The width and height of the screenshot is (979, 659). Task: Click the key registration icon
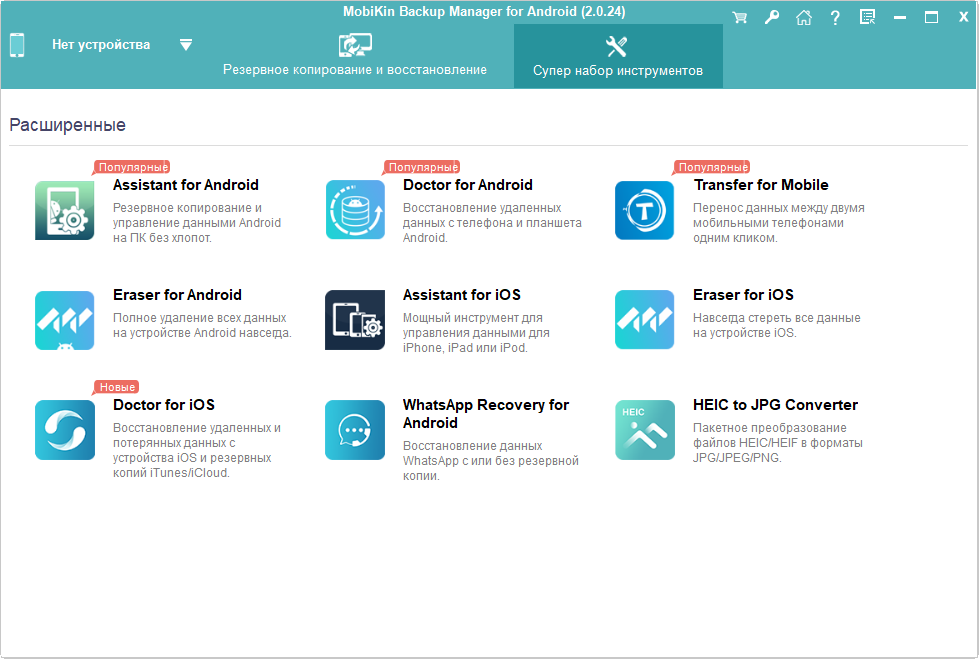(772, 17)
